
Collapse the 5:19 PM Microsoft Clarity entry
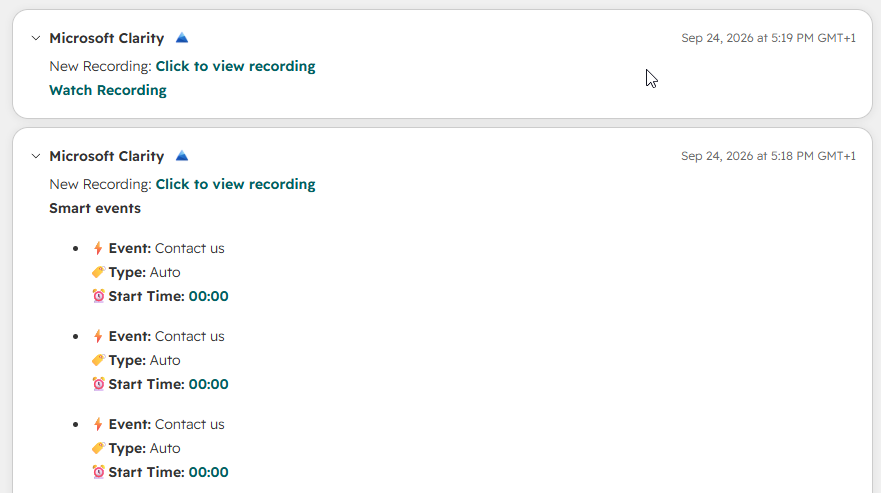pos(36,38)
